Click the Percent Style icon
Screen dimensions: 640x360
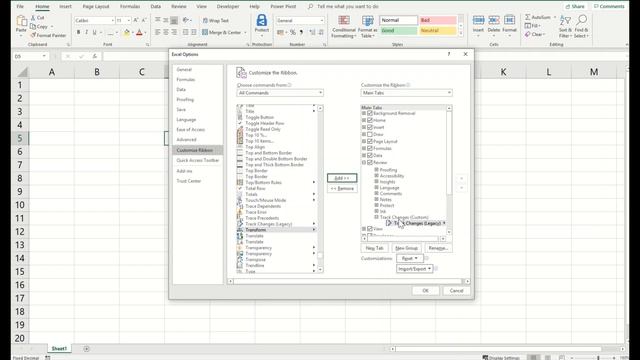coord(293,32)
